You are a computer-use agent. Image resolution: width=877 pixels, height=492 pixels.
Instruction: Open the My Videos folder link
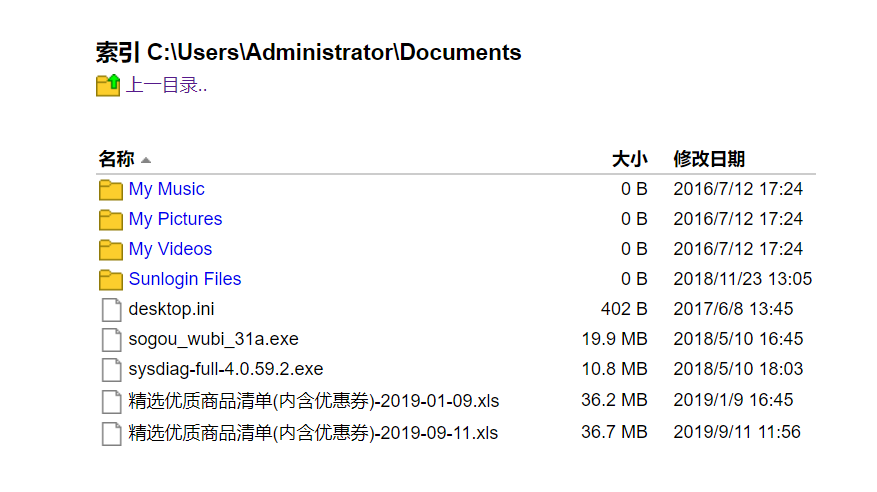click(170, 249)
